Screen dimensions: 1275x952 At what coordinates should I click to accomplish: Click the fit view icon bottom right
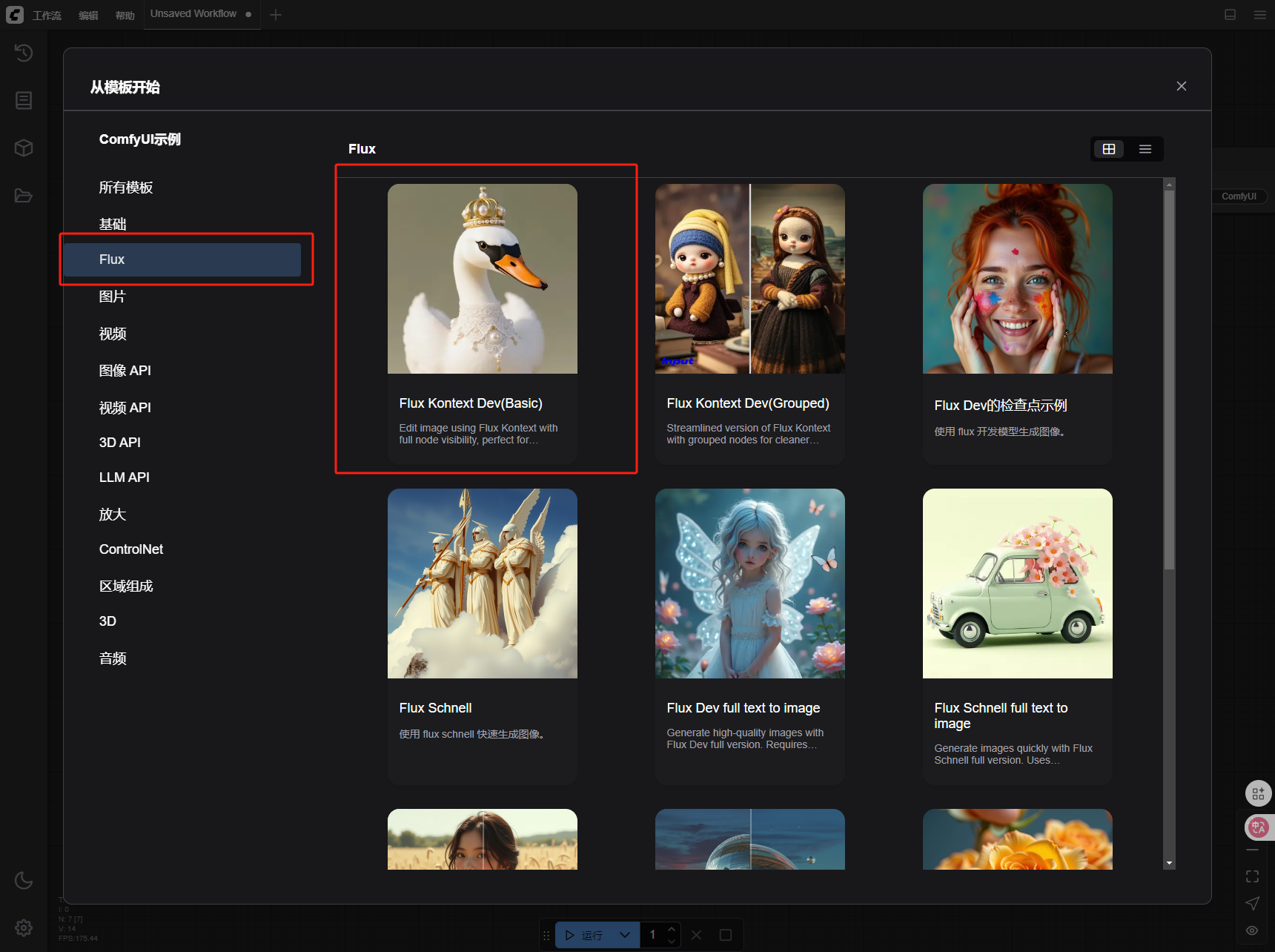1253,876
